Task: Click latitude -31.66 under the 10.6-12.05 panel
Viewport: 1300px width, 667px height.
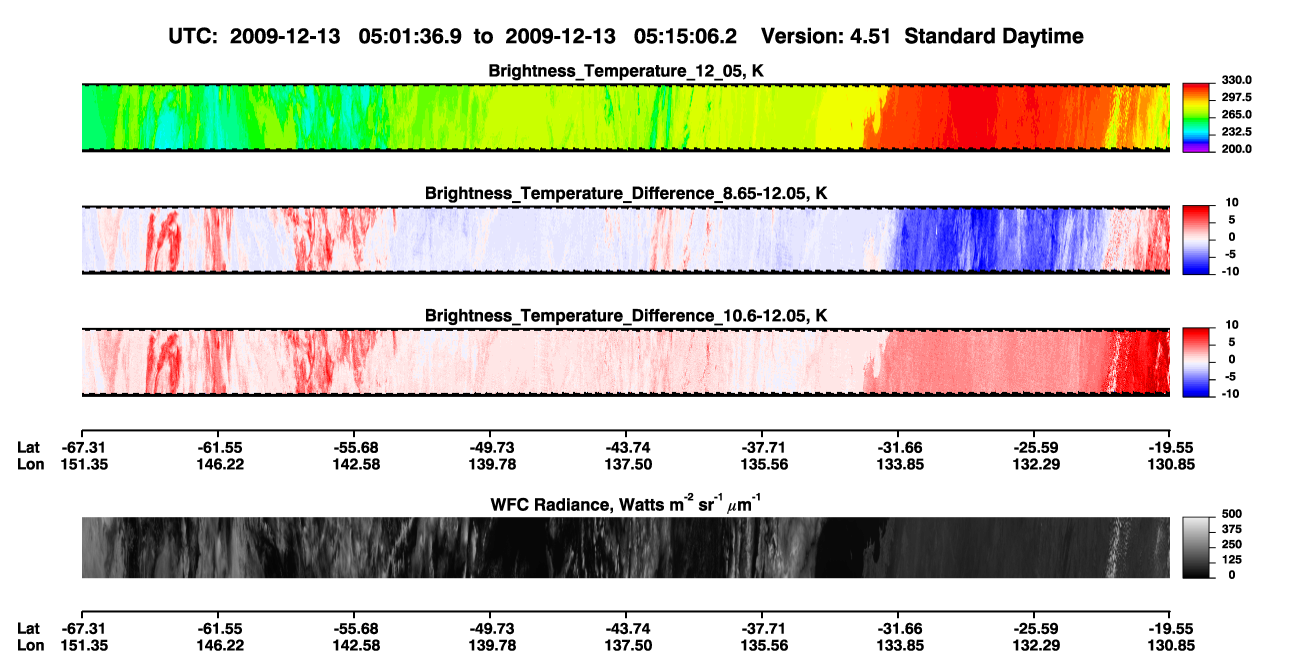Action: pos(898,448)
